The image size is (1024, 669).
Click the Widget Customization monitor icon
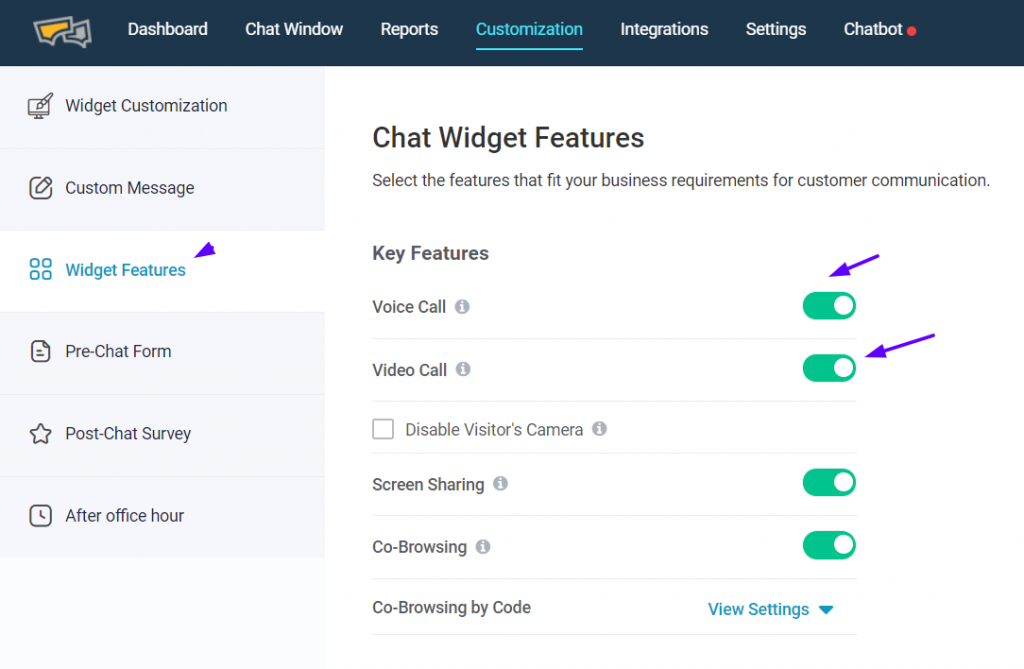pos(40,106)
